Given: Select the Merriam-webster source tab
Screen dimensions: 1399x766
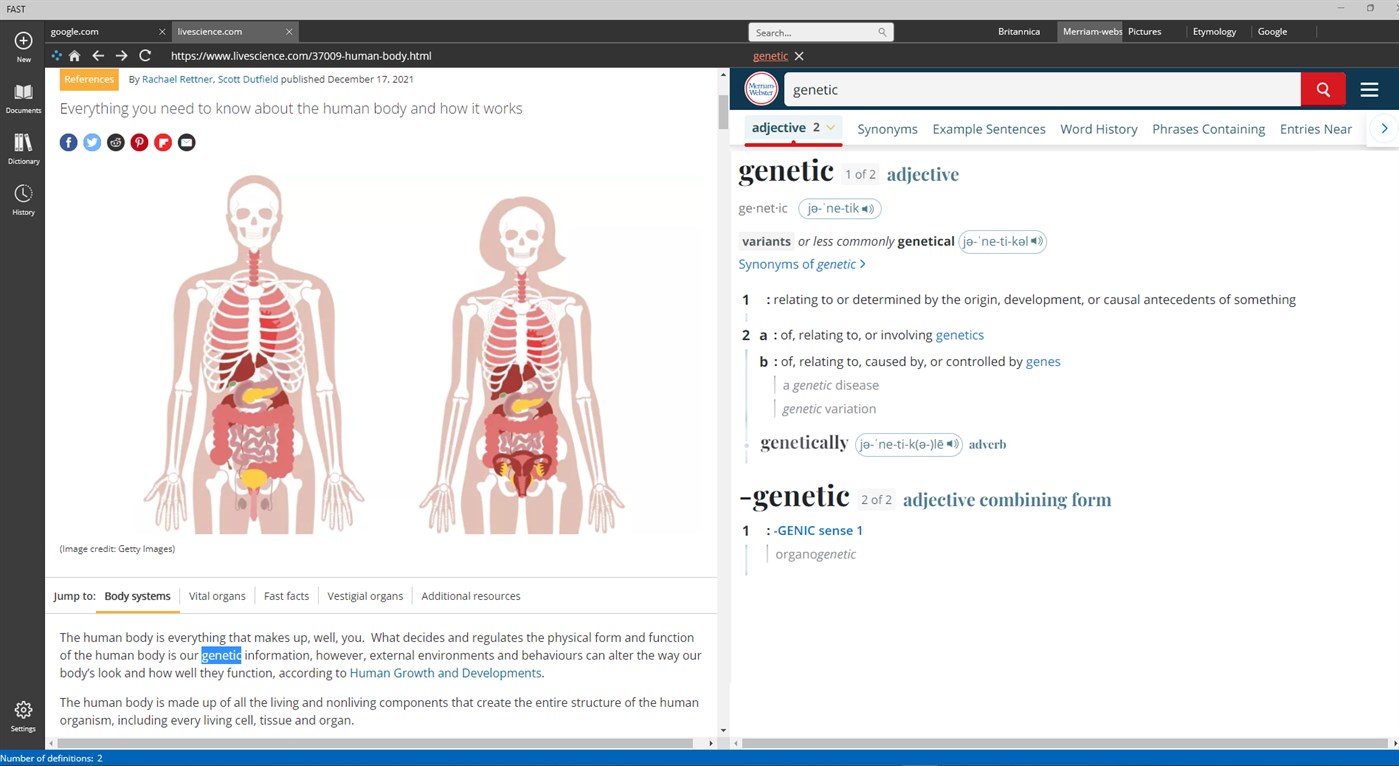Looking at the screenshot, I should click(1092, 32).
